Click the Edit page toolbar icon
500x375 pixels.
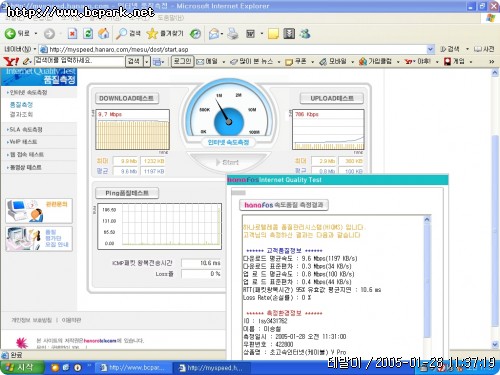(250, 33)
